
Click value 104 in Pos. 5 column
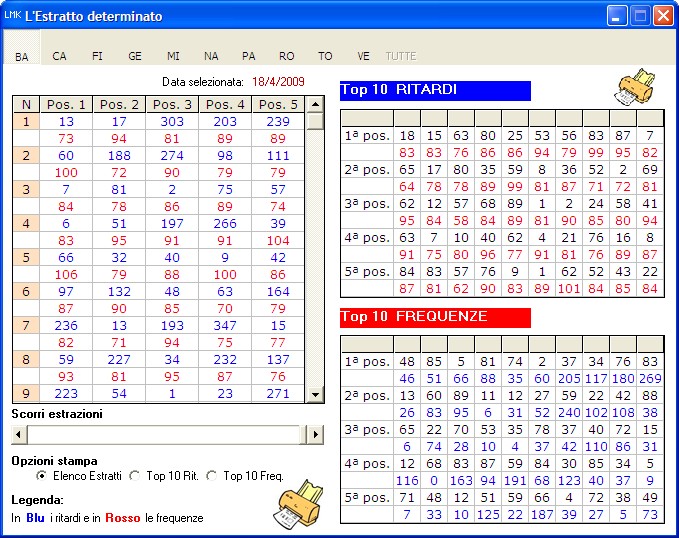pos(278,240)
